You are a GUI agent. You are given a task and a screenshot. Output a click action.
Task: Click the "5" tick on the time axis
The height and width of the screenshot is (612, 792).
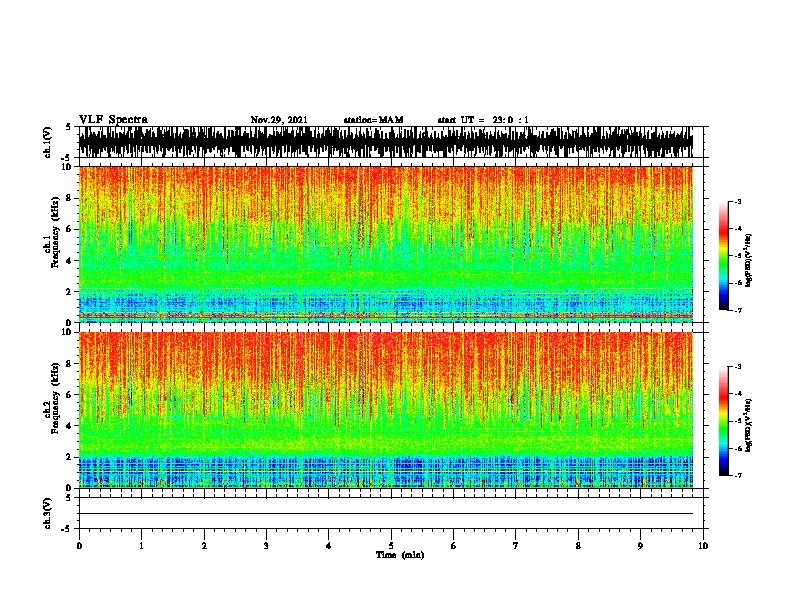[391, 546]
